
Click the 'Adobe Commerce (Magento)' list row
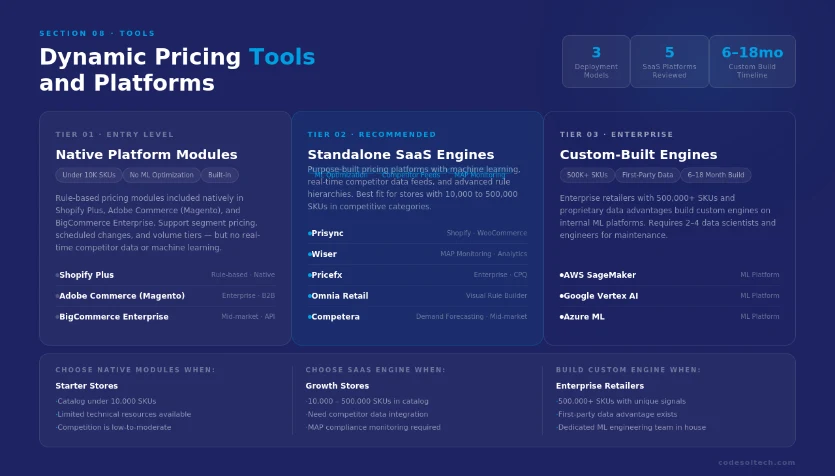pos(165,296)
